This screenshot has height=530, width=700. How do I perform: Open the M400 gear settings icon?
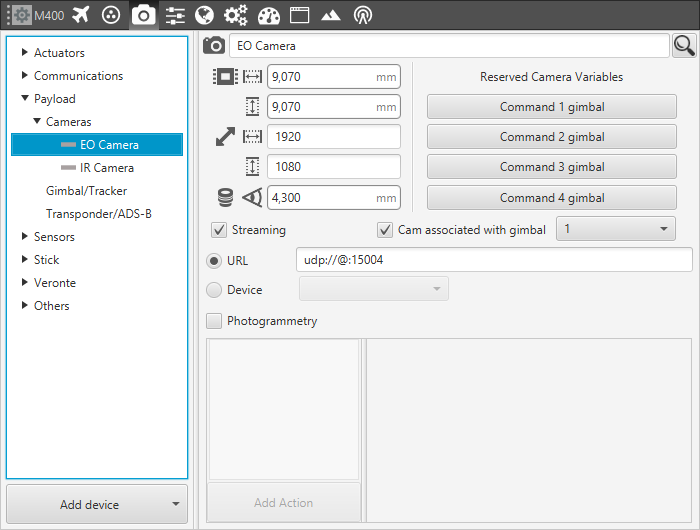tap(21, 15)
